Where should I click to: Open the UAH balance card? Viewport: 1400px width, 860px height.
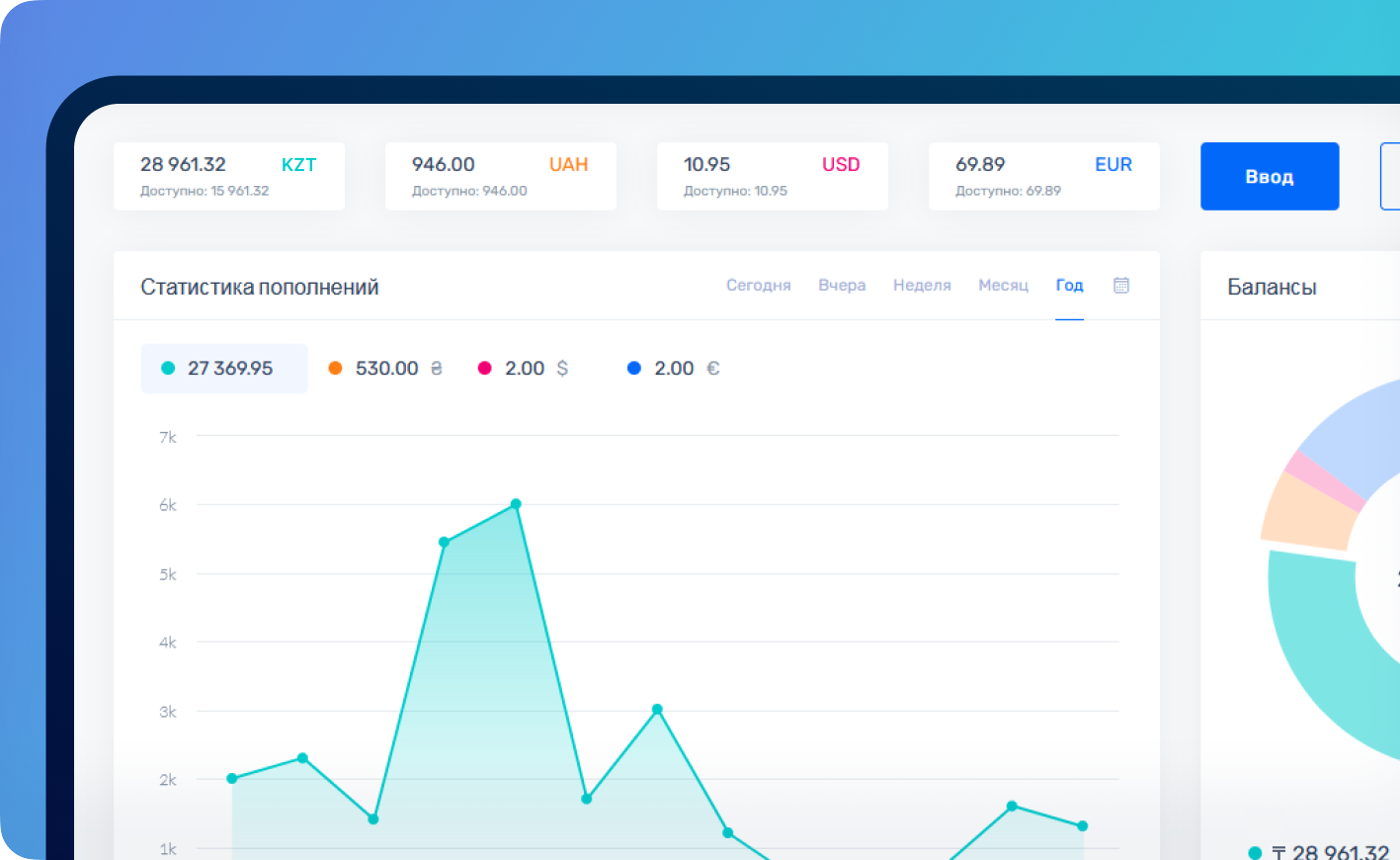tap(501, 176)
